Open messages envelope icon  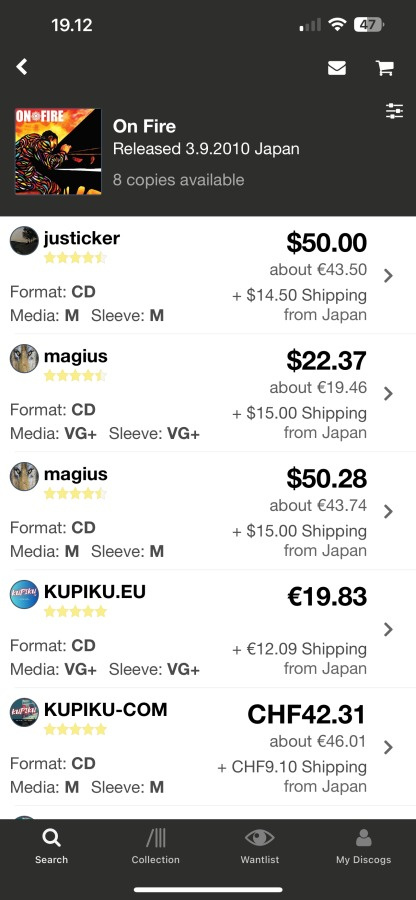337,68
